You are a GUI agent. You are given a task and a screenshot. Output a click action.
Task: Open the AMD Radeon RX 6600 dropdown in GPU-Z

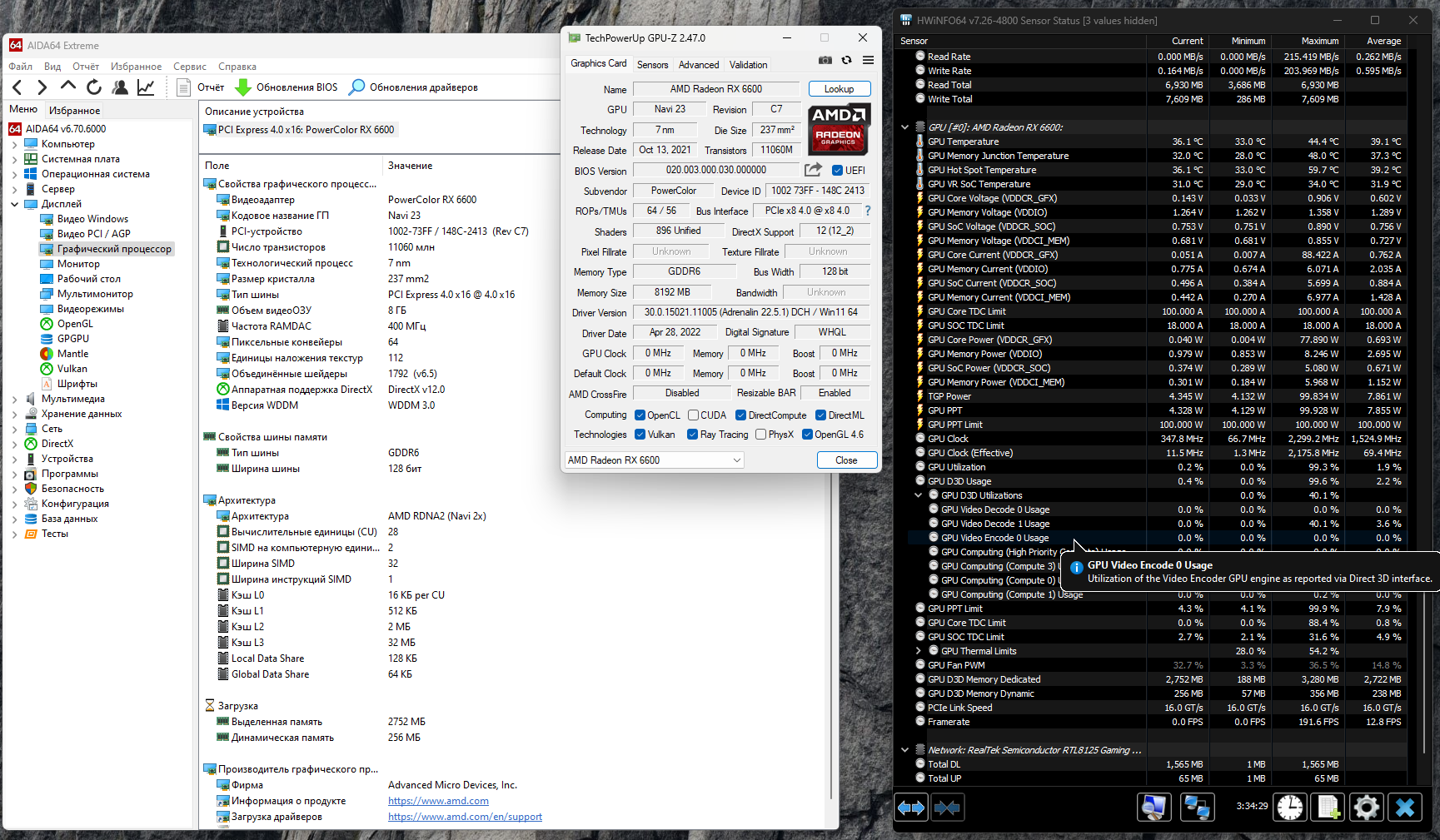coord(654,460)
